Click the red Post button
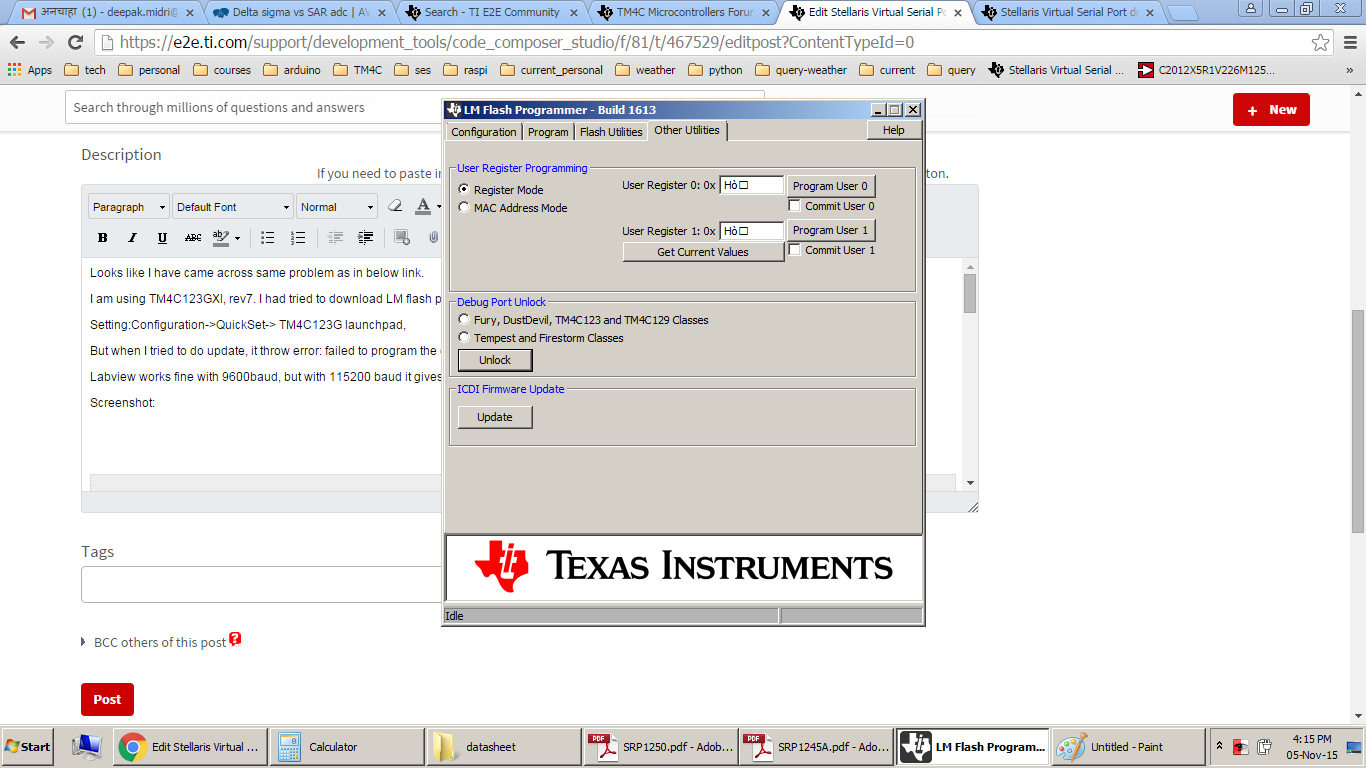The height and width of the screenshot is (768, 1366). 107,699
